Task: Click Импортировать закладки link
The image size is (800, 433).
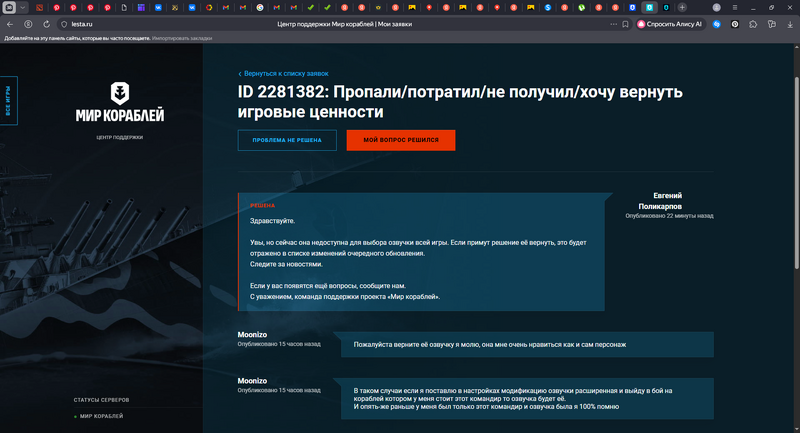Action: (x=180, y=37)
